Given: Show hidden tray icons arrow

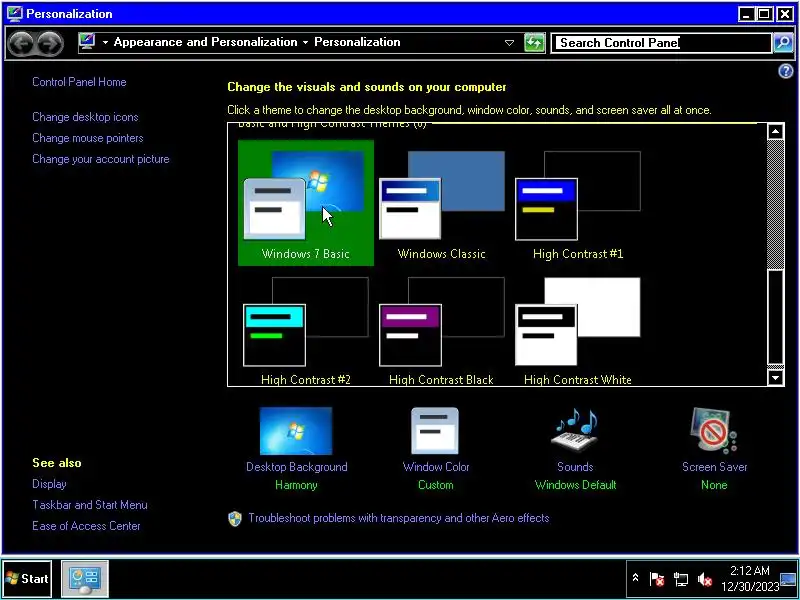Looking at the screenshot, I should (x=635, y=578).
